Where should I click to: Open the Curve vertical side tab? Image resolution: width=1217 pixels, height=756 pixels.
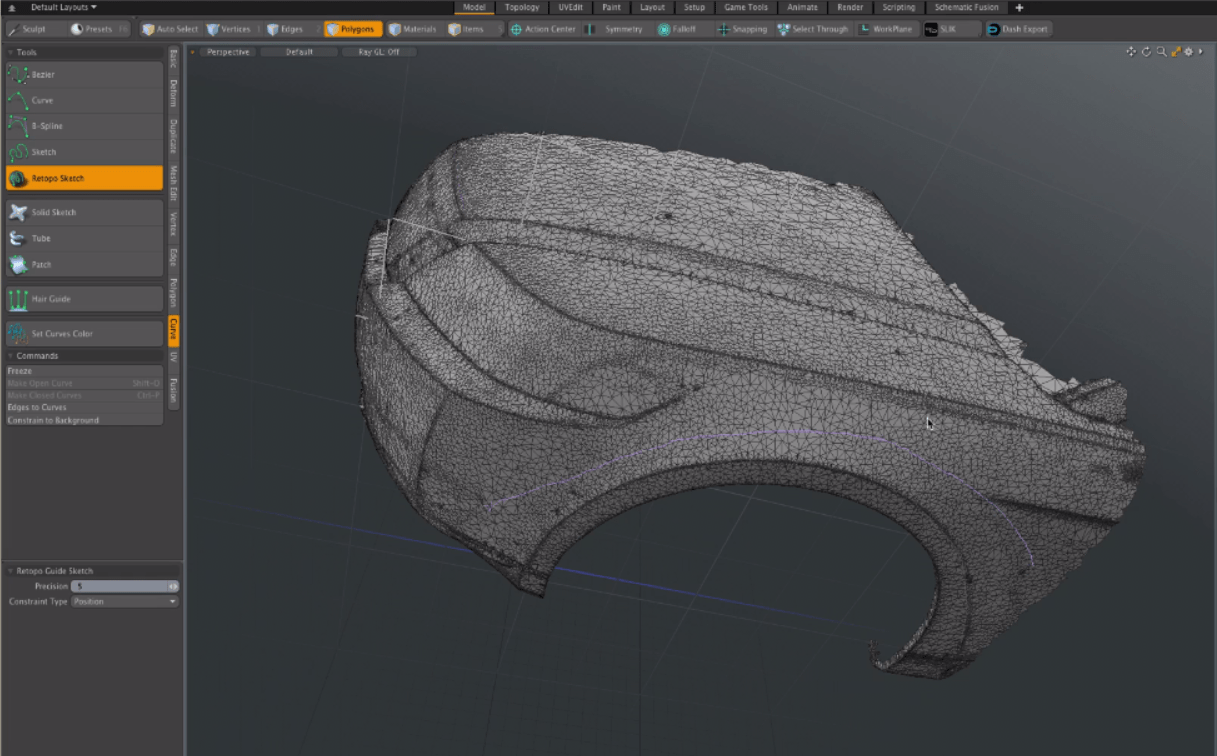(172, 328)
